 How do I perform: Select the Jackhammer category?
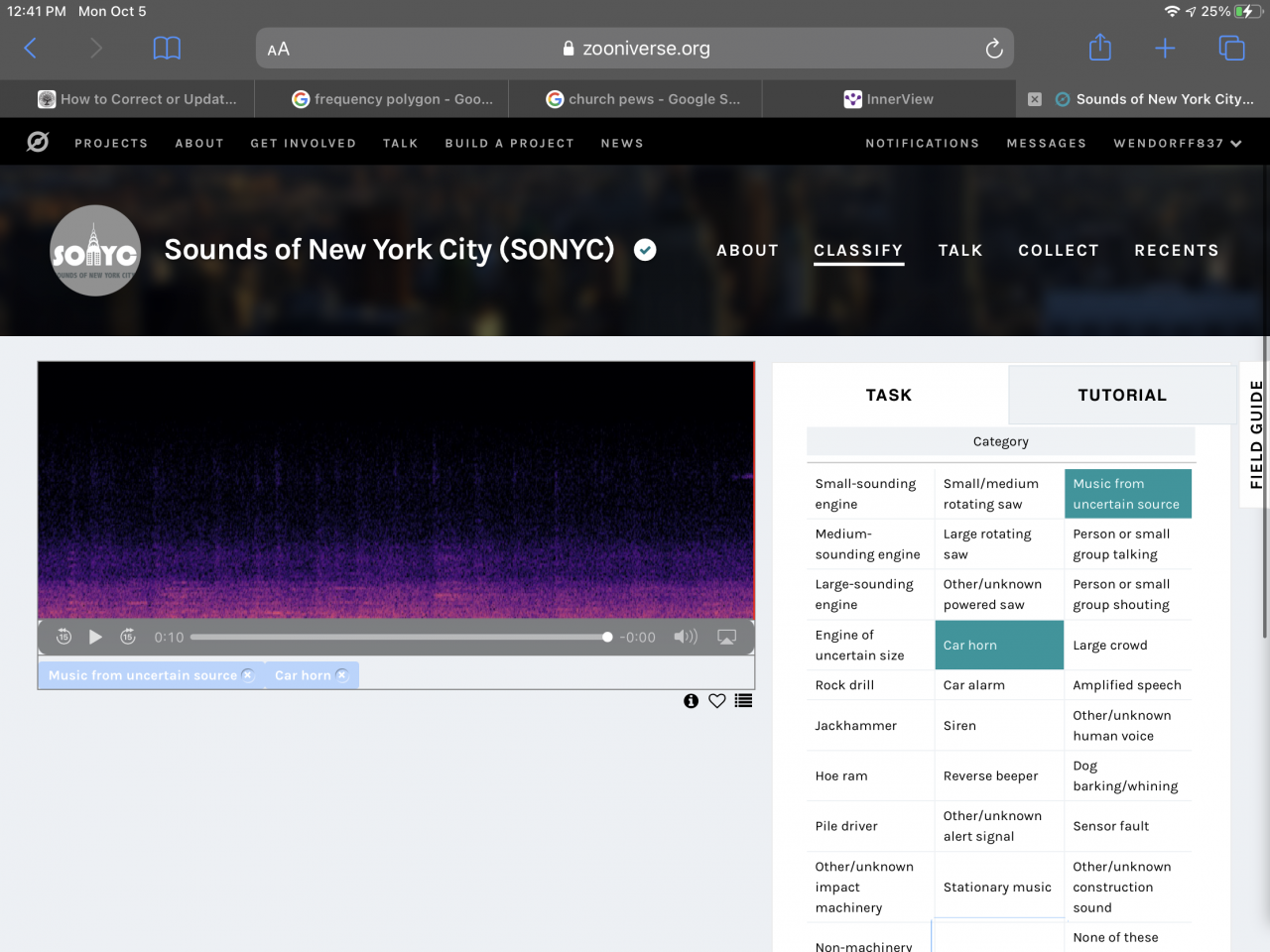click(x=870, y=726)
